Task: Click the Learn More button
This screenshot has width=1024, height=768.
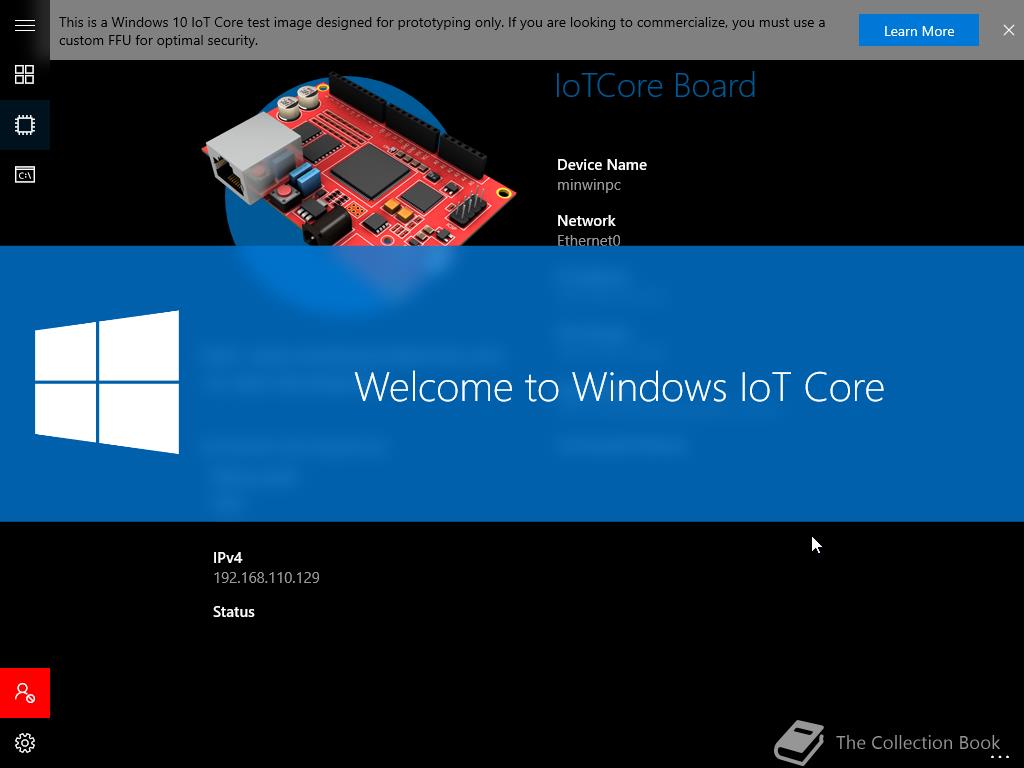Action: click(x=918, y=31)
